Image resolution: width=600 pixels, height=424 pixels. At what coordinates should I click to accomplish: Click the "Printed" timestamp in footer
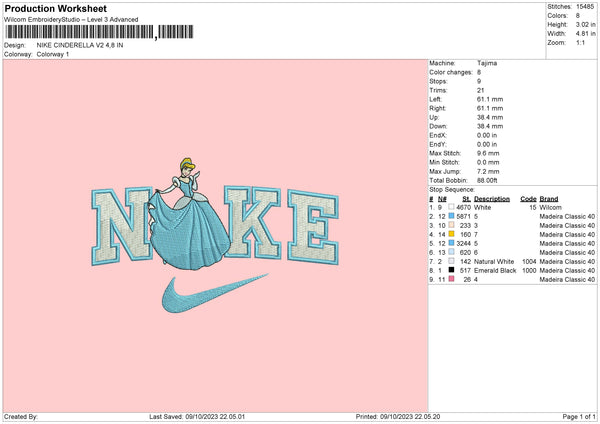pyautogui.click(x=398, y=417)
